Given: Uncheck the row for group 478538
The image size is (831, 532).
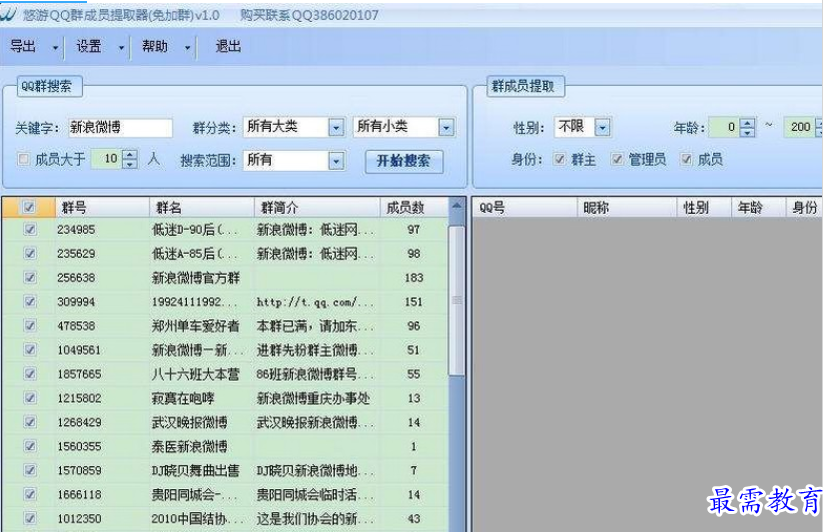Looking at the screenshot, I should pyautogui.click(x=30, y=326).
